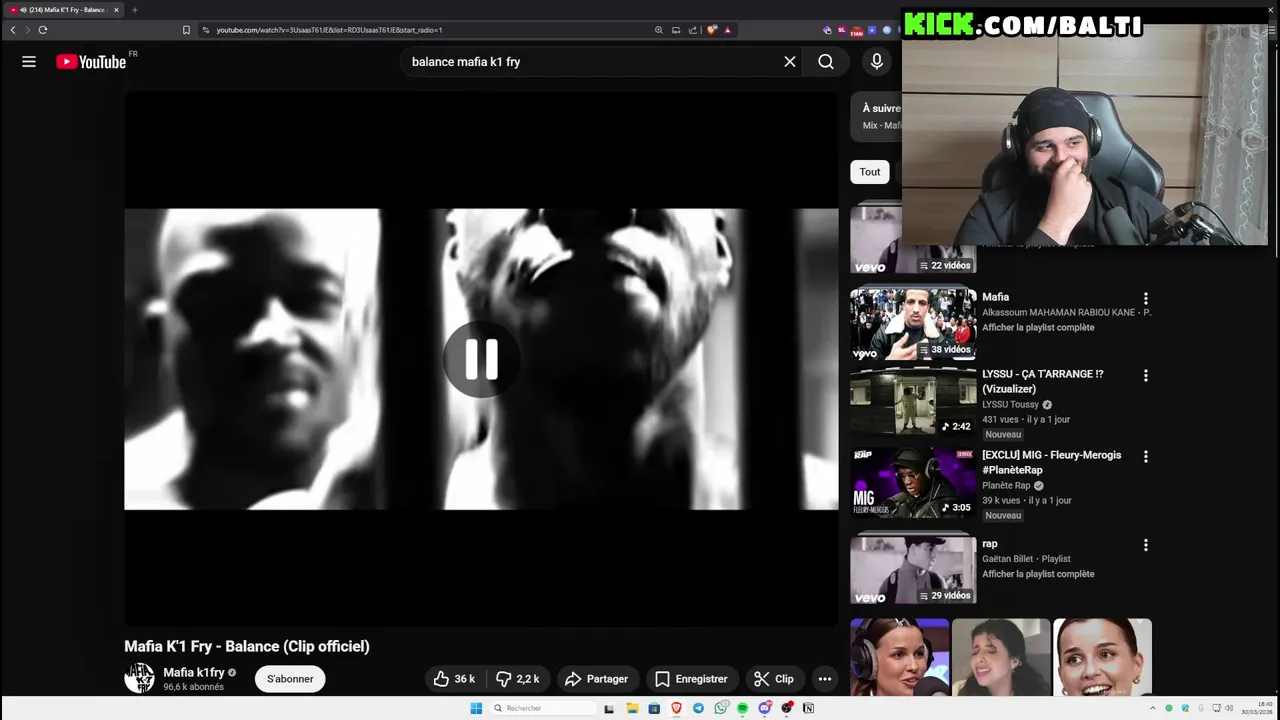Open Task View on taskbar
This screenshot has height=720, width=1280.
pos(609,708)
